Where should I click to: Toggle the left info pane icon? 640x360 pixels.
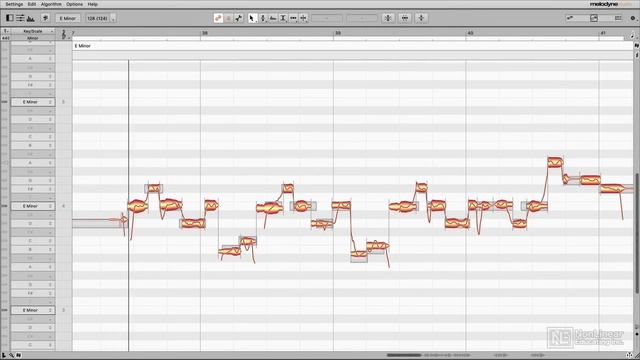[9, 18]
